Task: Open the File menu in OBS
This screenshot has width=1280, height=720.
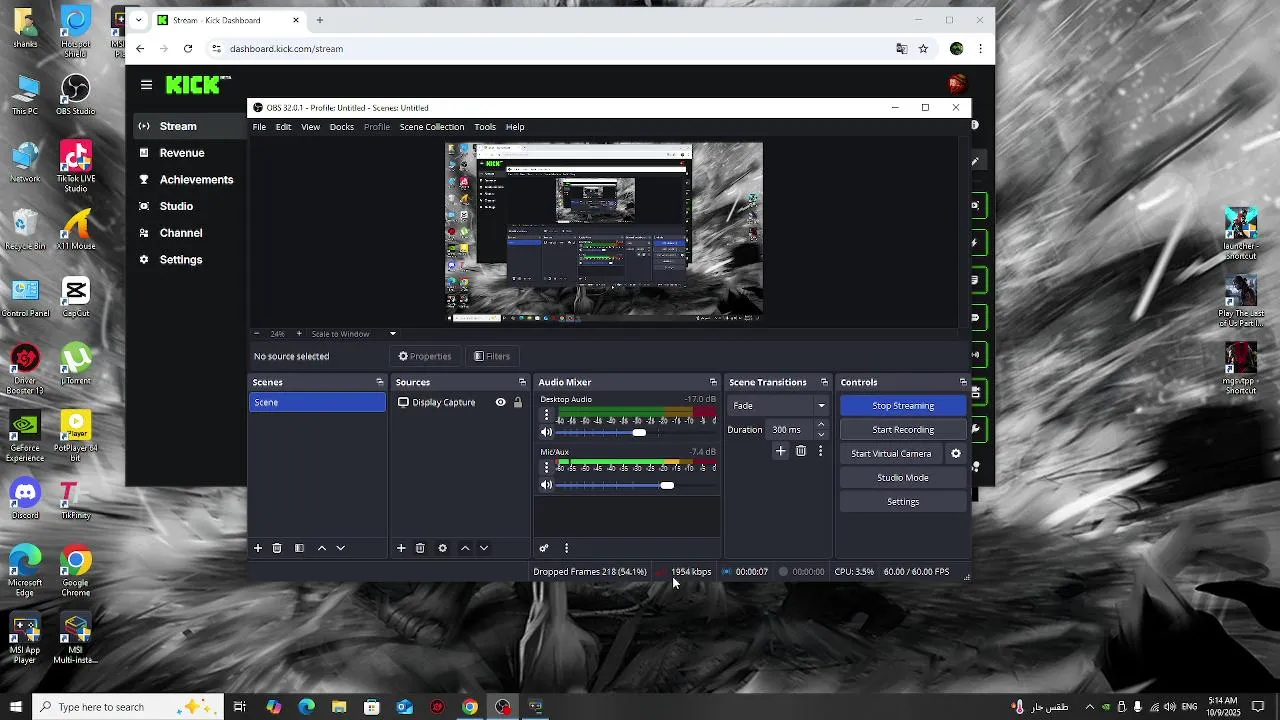Action: (x=259, y=127)
